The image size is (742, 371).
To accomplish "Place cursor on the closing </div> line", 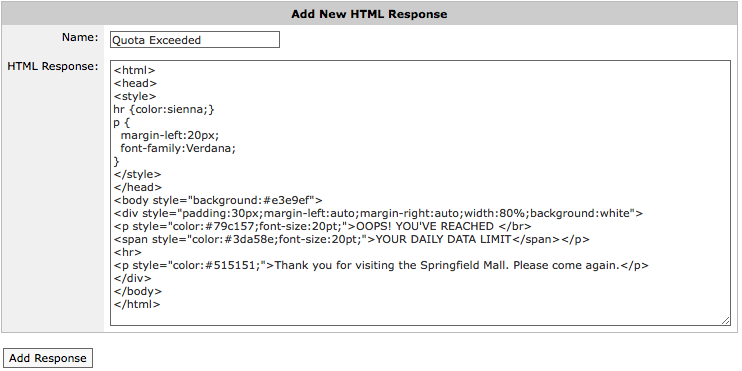I will pos(132,278).
